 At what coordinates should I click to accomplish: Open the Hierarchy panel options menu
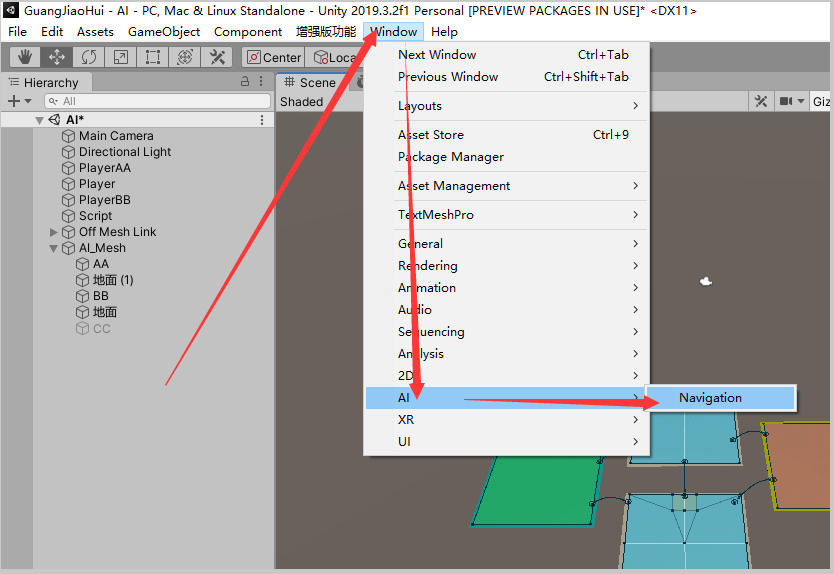(261, 81)
